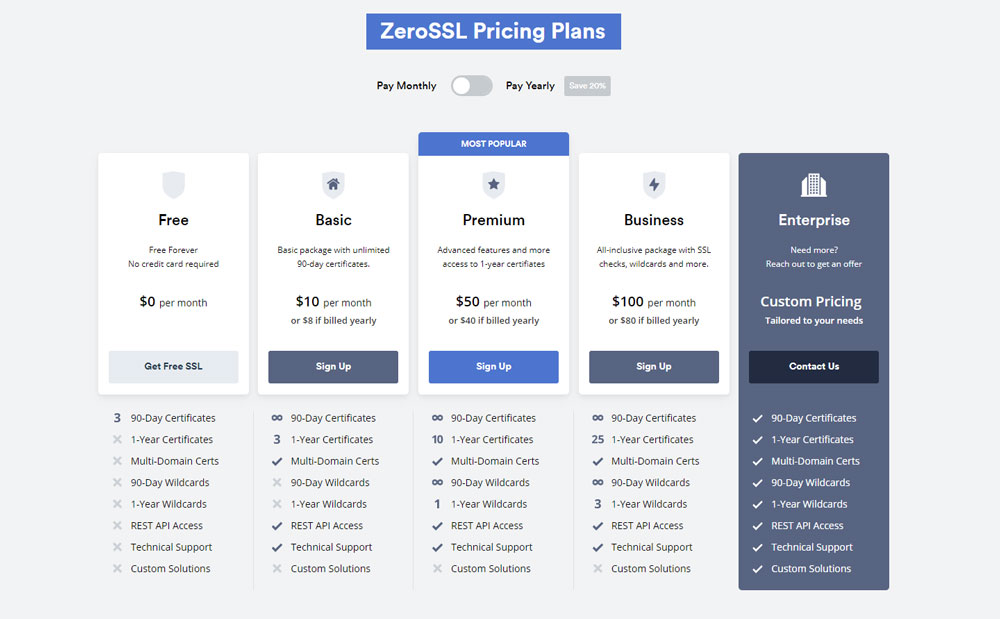Select the Pay Monthly option label
This screenshot has width=1000, height=619.
coord(406,86)
